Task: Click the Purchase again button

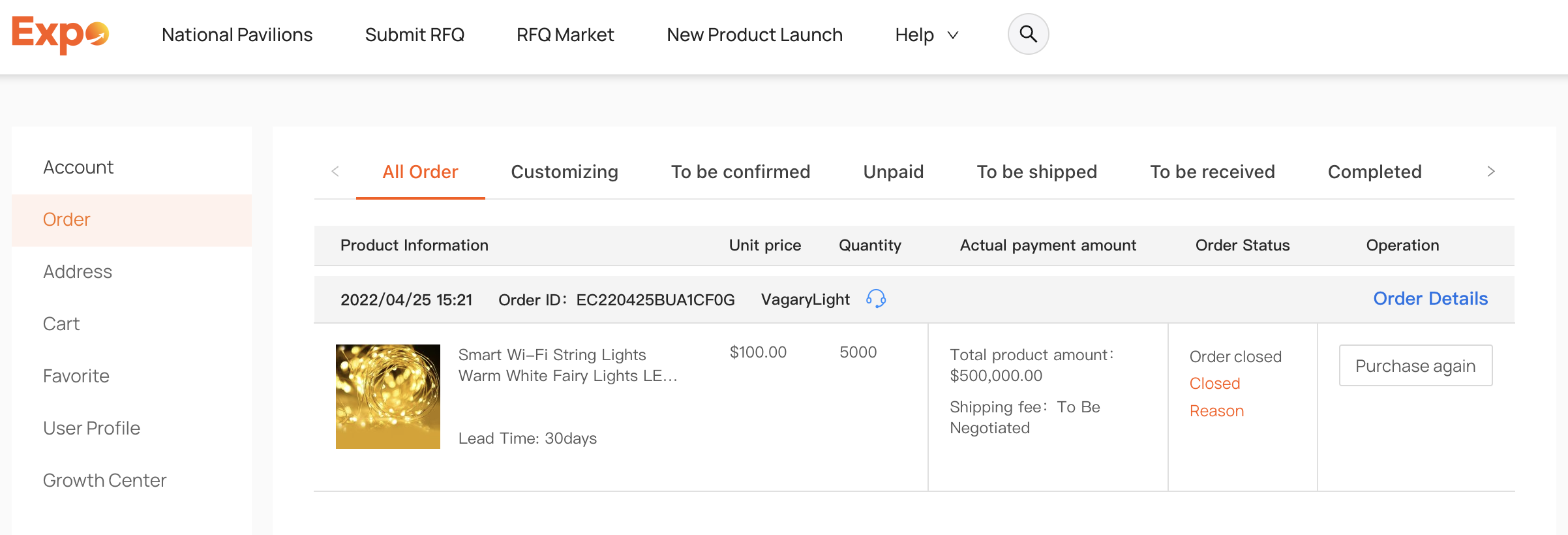Action: coord(1415,365)
